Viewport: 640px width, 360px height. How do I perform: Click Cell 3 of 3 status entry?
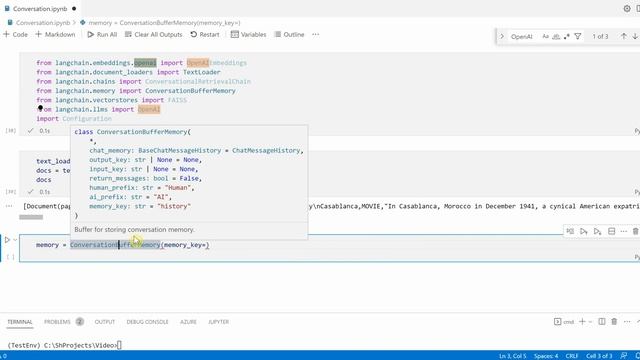tap(600, 356)
